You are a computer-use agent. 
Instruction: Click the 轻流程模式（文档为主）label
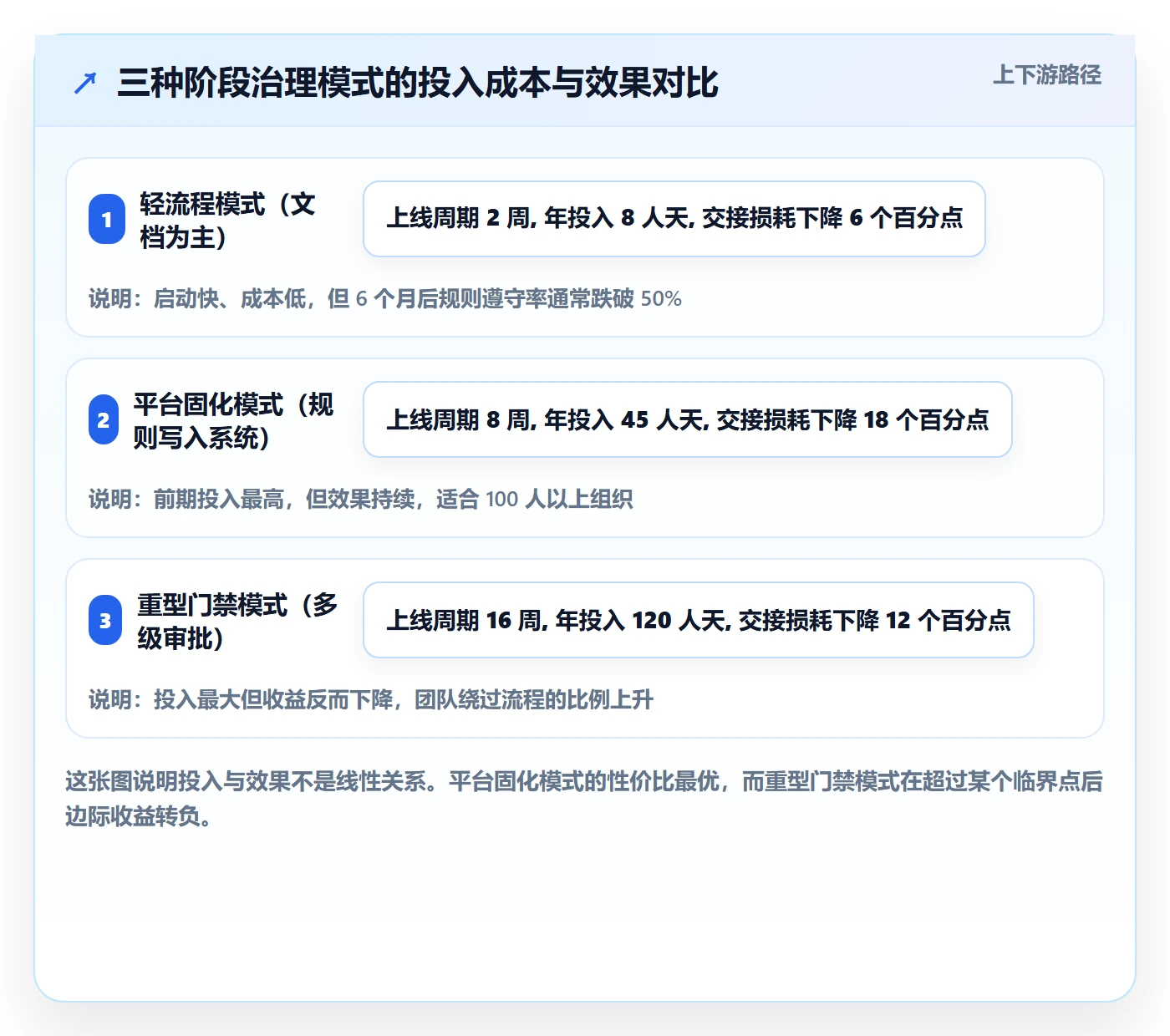227,220
